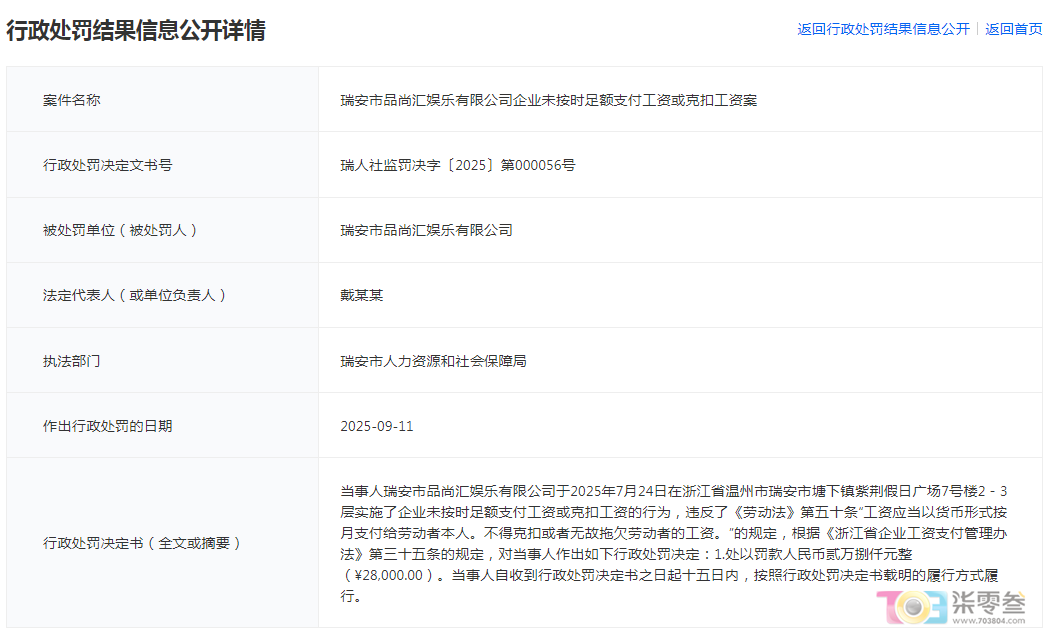Select the 案件名称 row label
The width and height of the screenshot is (1047, 636).
72,100
